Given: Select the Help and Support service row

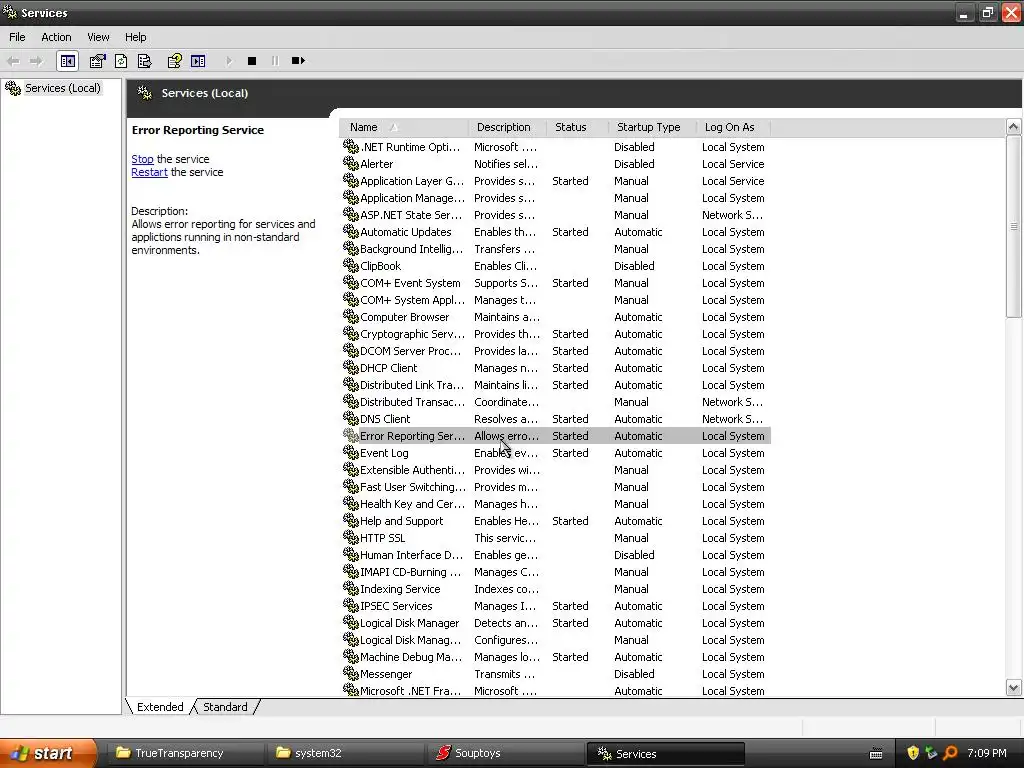Looking at the screenshot, I should click(x=556, y=520).
